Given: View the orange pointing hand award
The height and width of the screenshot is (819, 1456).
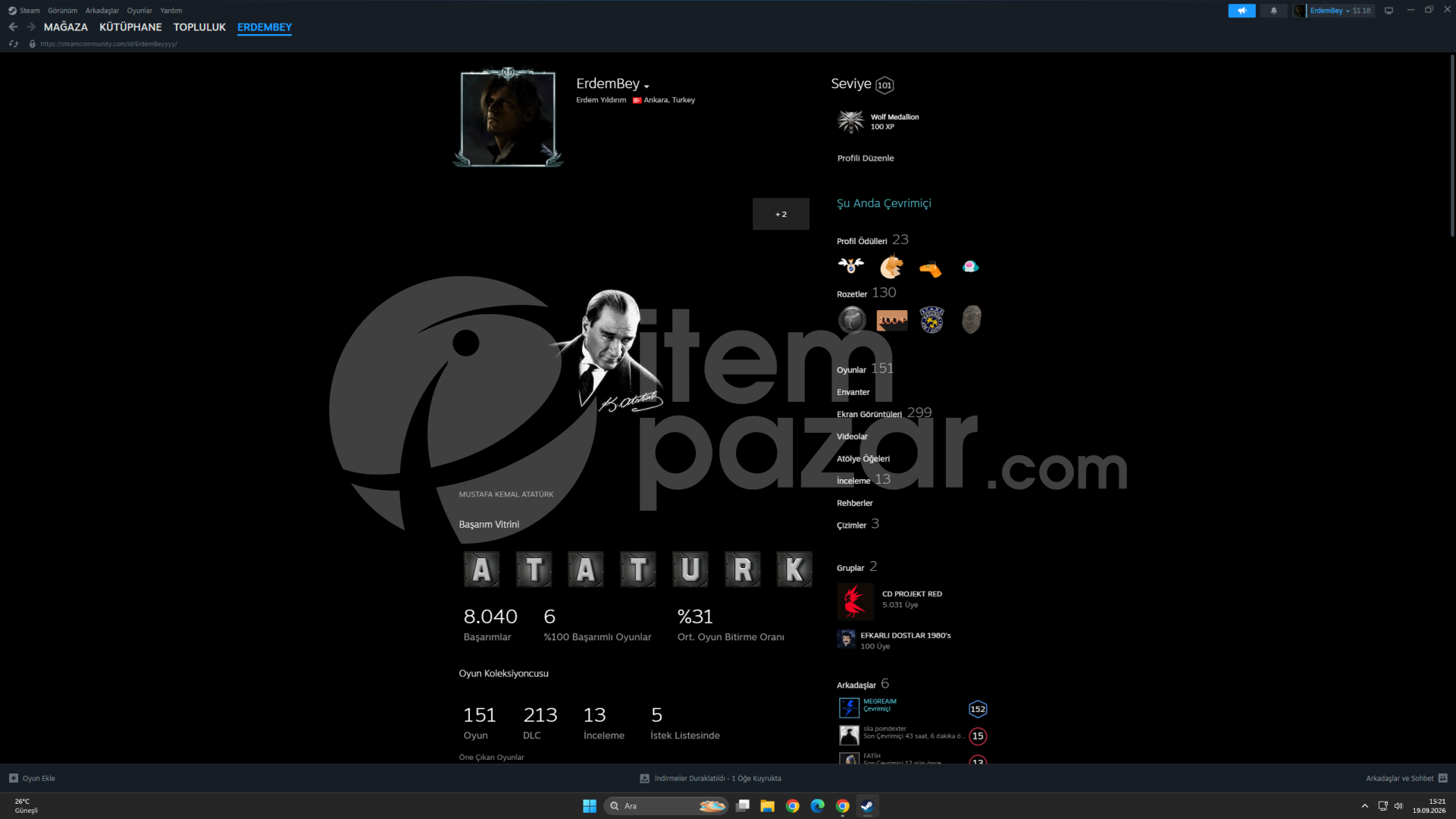Looking at the screenshot, I should [x=931, y=268].
